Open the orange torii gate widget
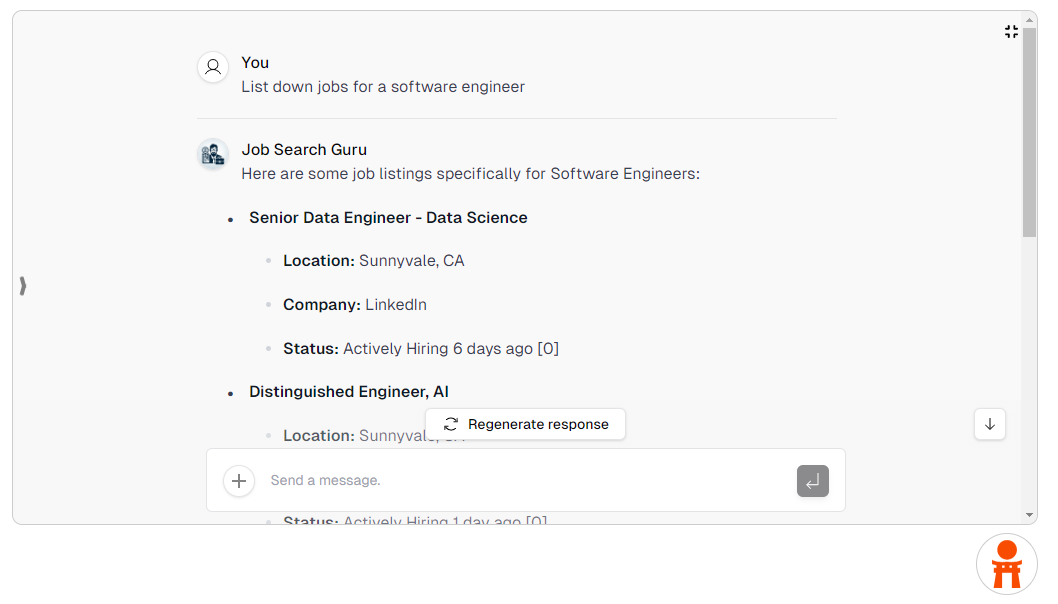The height and width of the screenshot is (604, 1058). (1007, 565)
